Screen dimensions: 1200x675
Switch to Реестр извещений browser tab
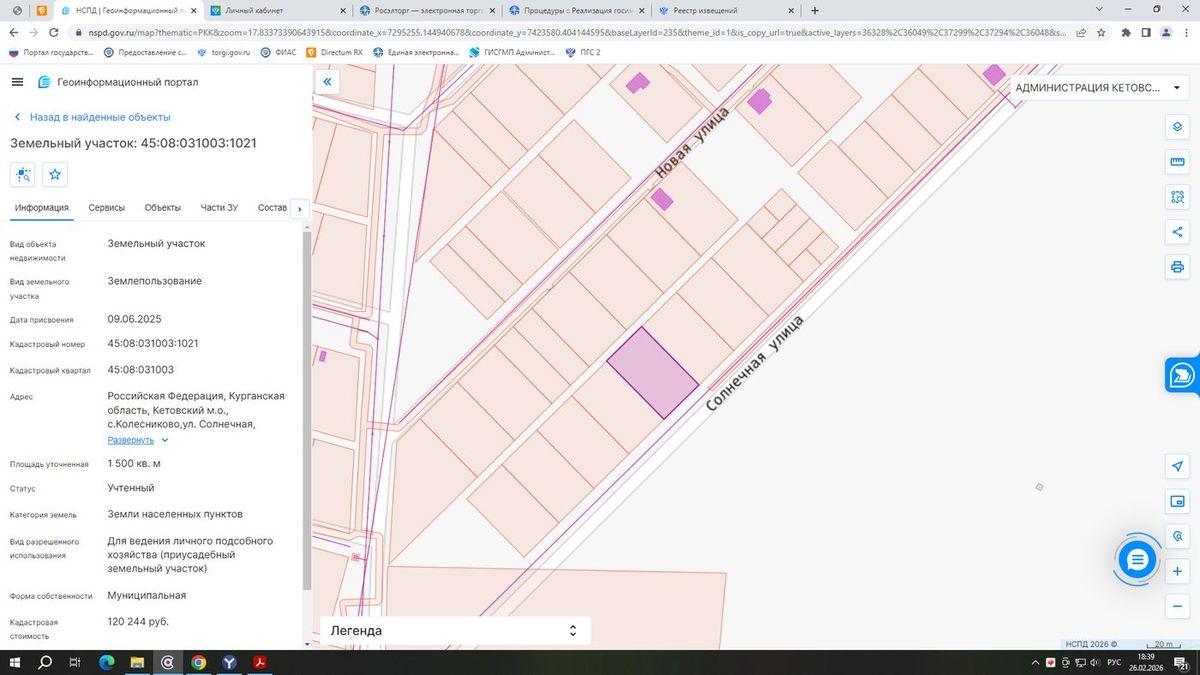coord(725,10)
